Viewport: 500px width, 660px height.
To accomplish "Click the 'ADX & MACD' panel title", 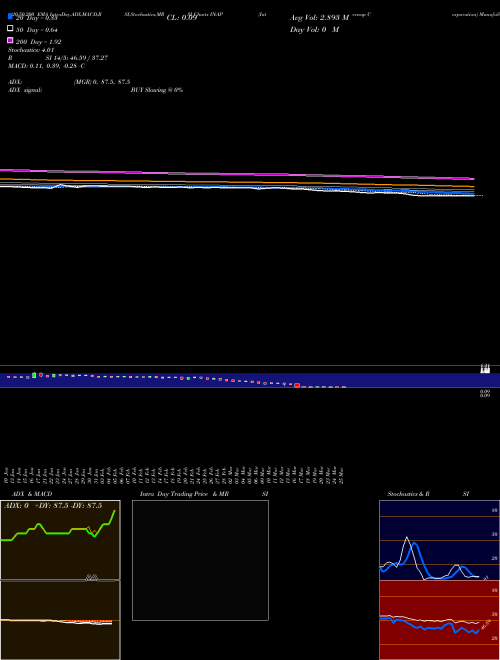I will click(x=32, y=494).
